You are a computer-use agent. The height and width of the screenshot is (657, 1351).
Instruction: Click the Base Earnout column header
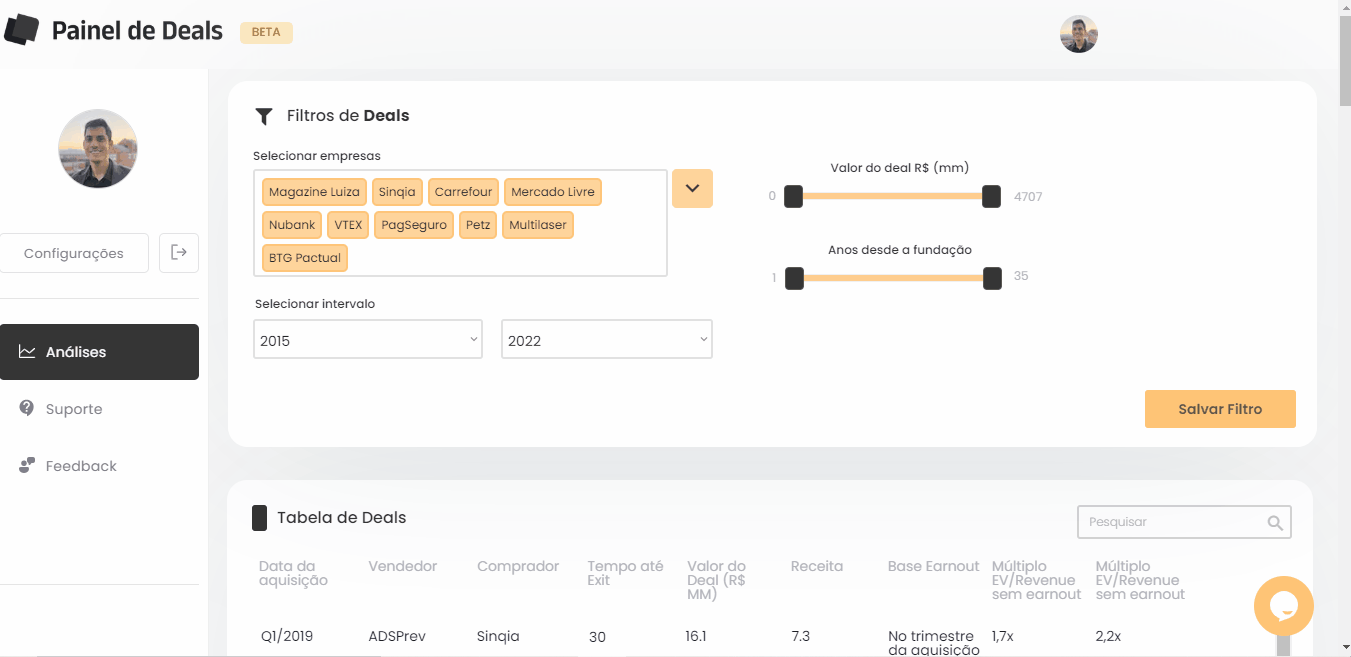click(x=933, y=566)
